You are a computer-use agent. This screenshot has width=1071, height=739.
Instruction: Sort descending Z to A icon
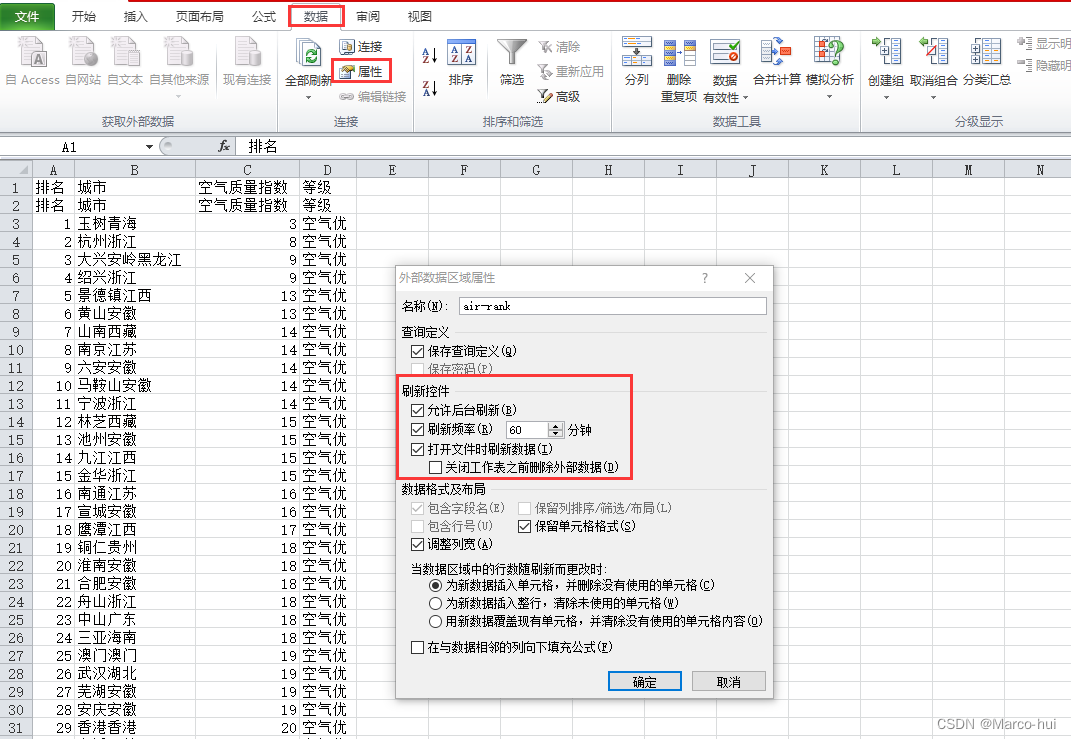(x=430, y=87)
